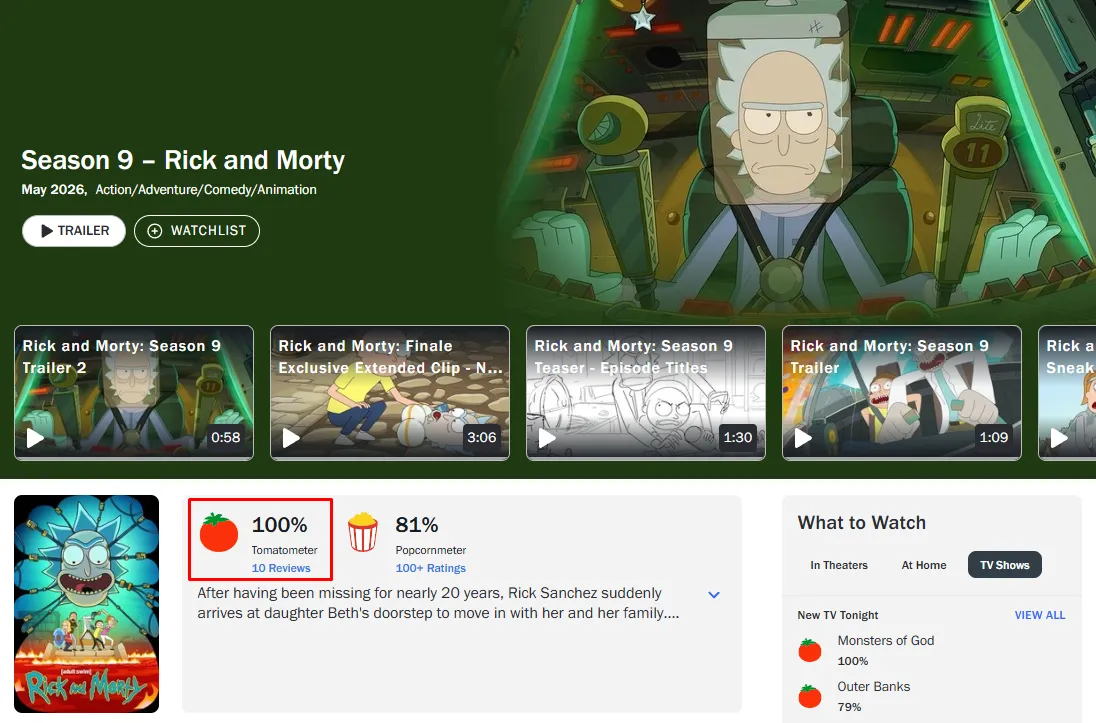
Task: Play the Finale Exclusive Extended Clip icon
Action: tap(291, 438)
